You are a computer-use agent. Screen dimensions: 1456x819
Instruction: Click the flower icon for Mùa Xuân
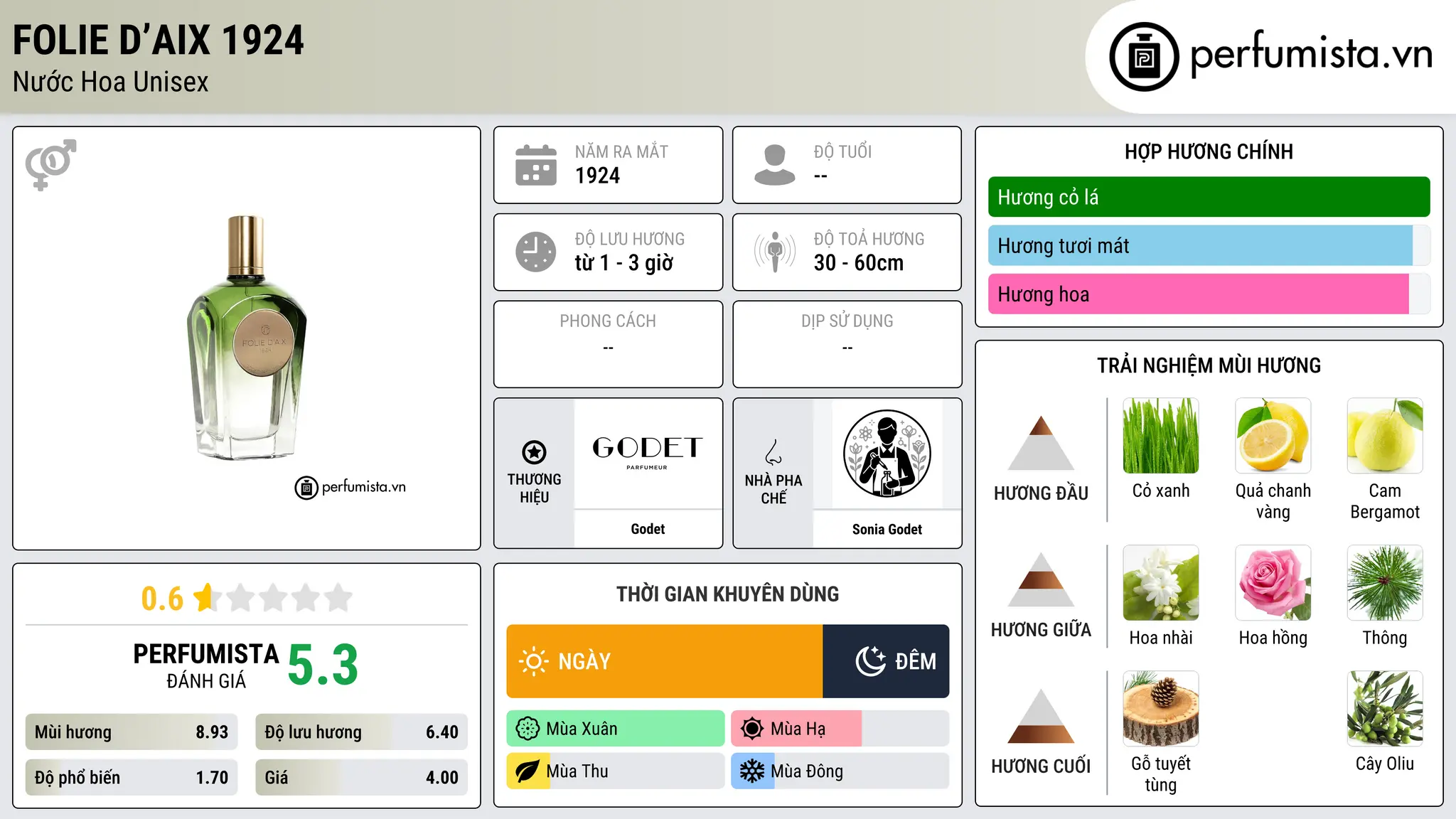pos(528,729)
